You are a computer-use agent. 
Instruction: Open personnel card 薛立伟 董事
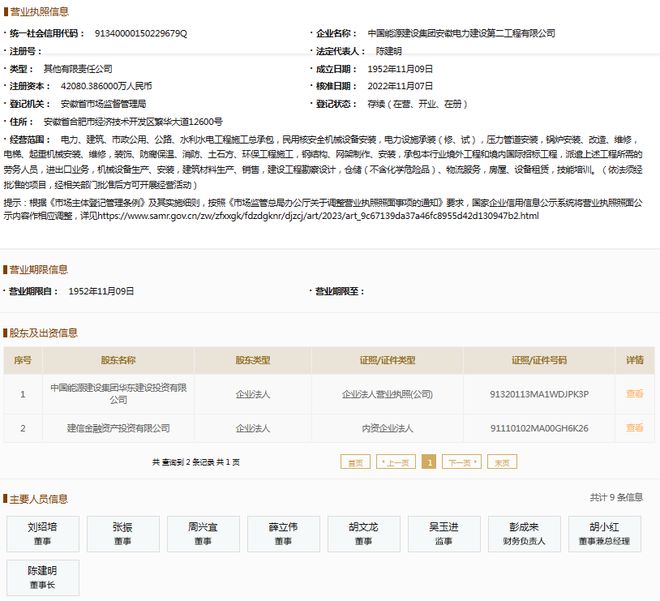[x=283, y=534]
